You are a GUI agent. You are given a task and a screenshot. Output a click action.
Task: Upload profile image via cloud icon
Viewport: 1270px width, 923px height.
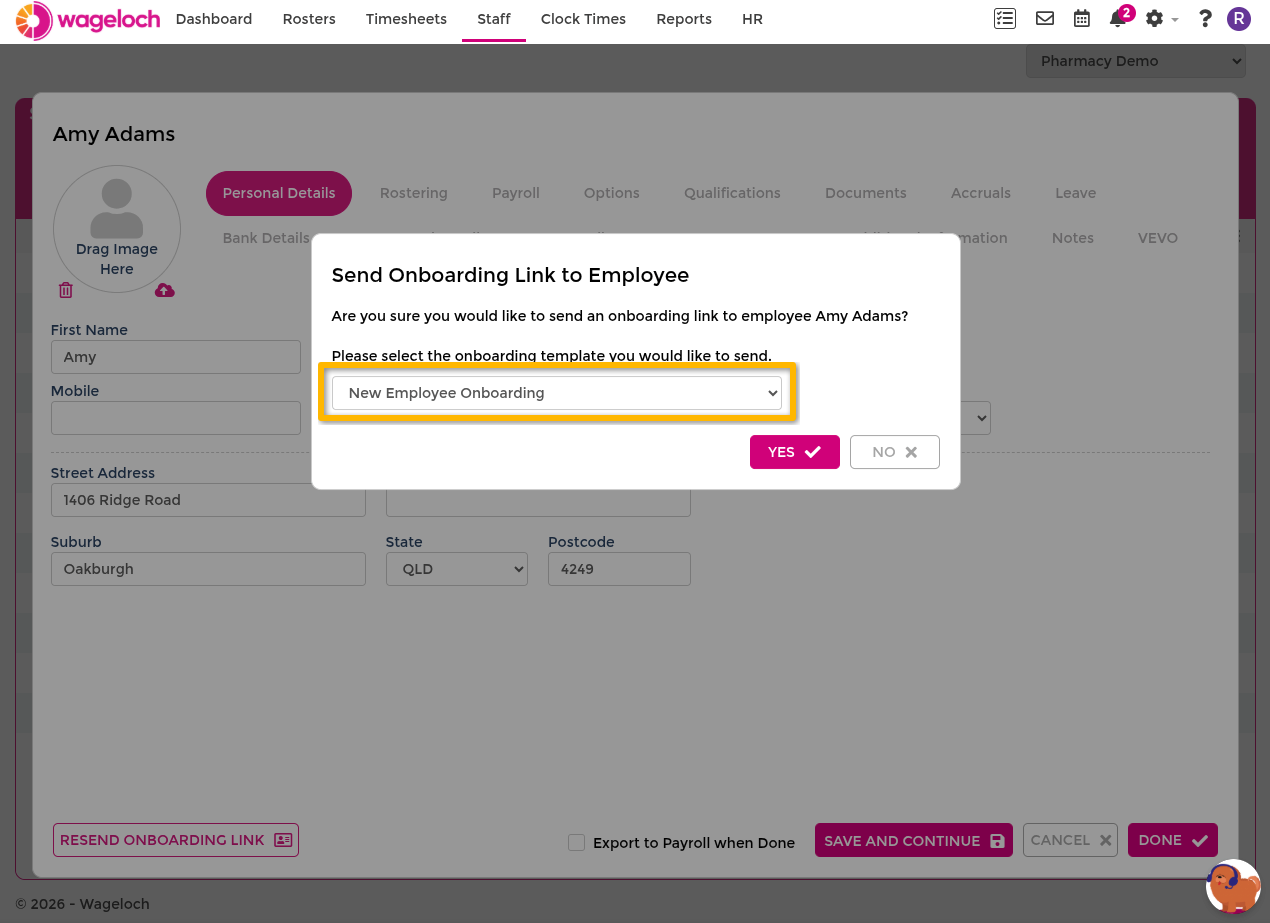click(165, 290)
